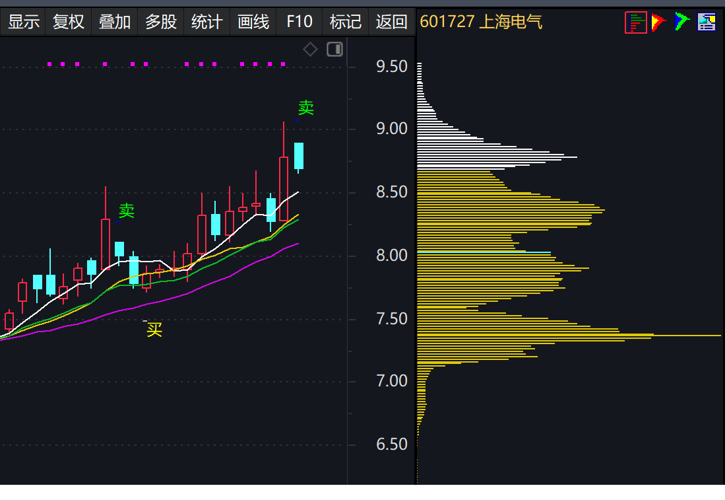This screenshot has height=500, width=725.
Task: Open the 显示 menu
Action: 23,22
